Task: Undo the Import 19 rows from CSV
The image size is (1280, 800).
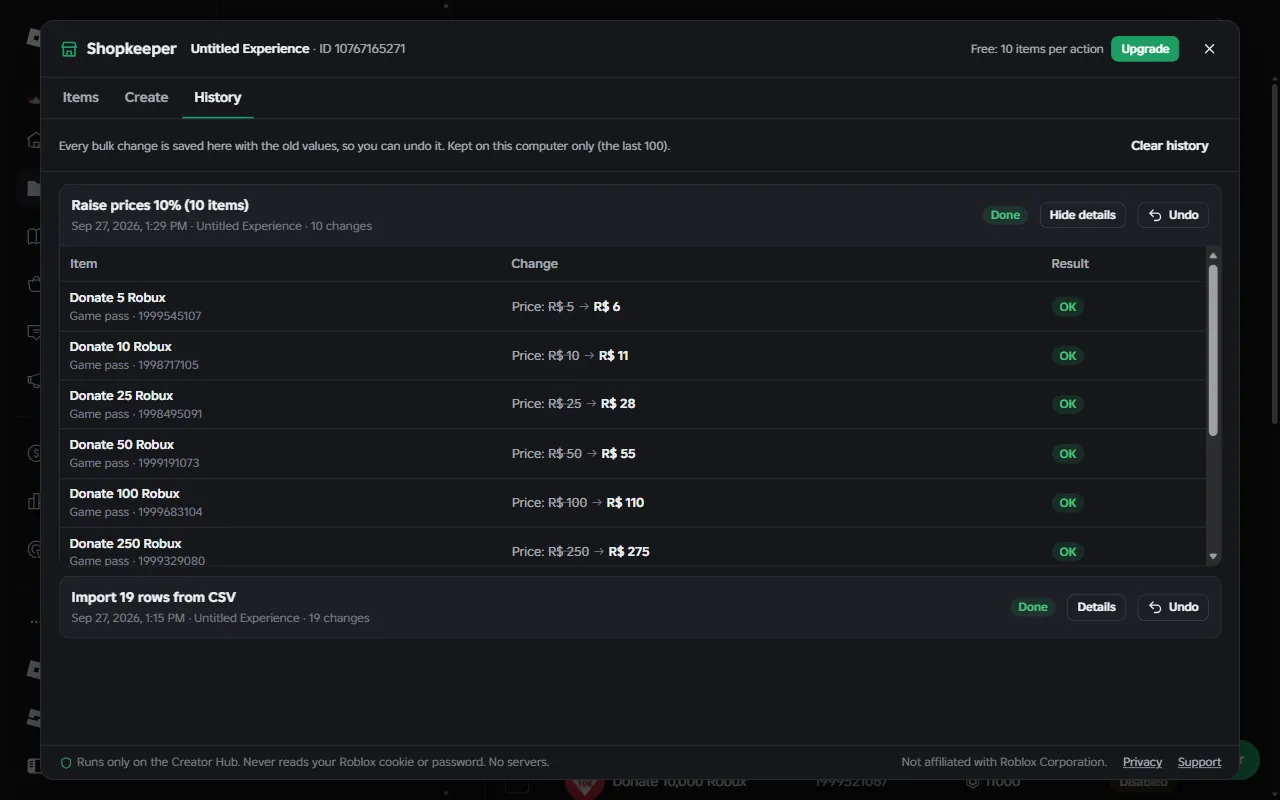Action: coord(1173,607)
